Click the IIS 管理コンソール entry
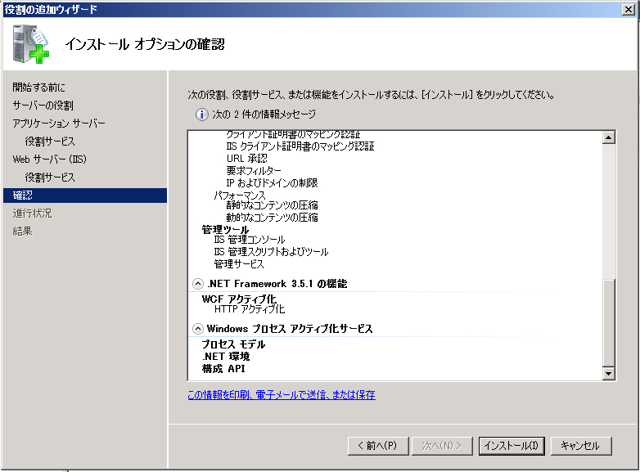Viewport: 640px width, 472px height. pos(249,239)
